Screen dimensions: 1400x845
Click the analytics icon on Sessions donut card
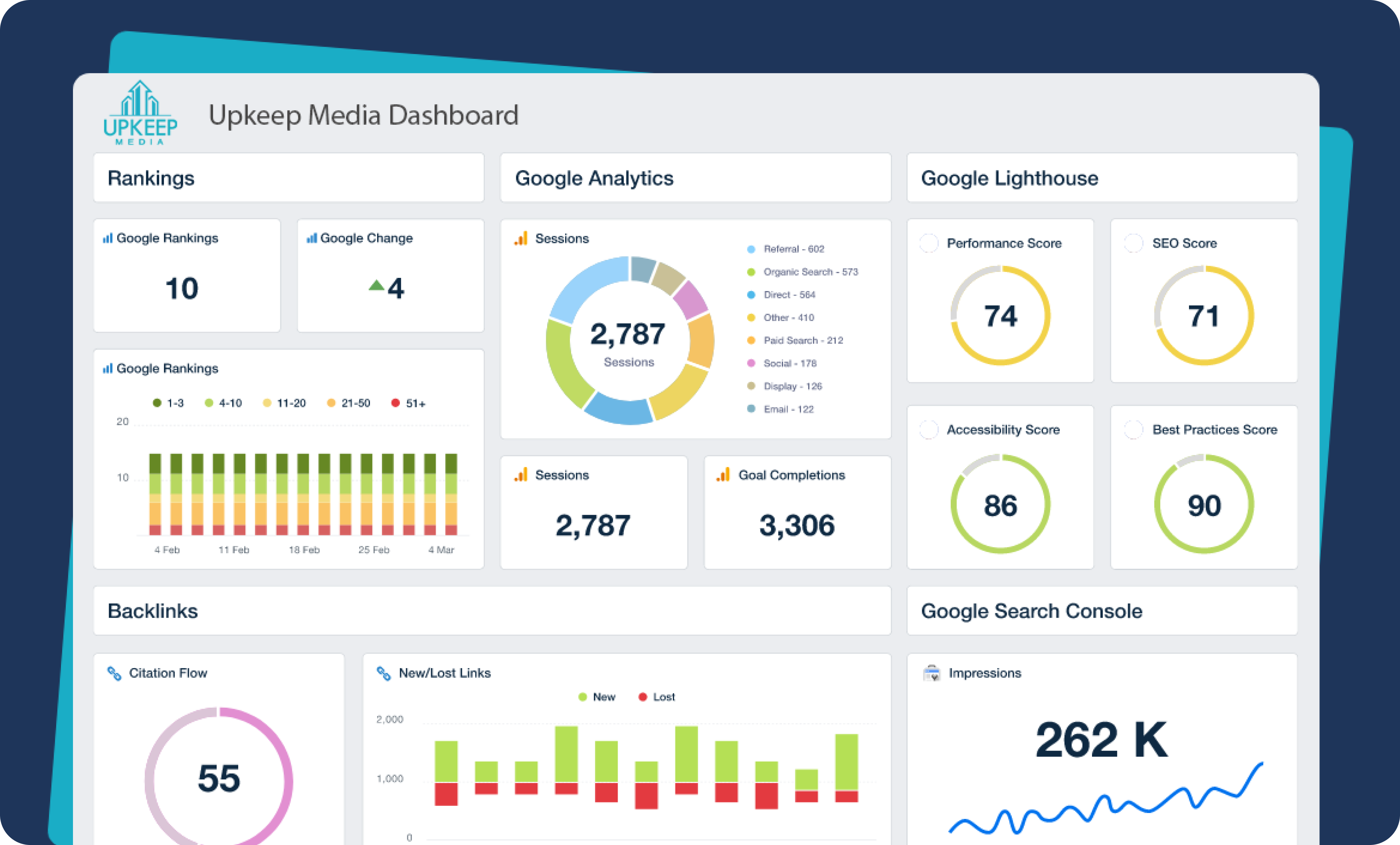pyautogui.click(x=521, y=238)
